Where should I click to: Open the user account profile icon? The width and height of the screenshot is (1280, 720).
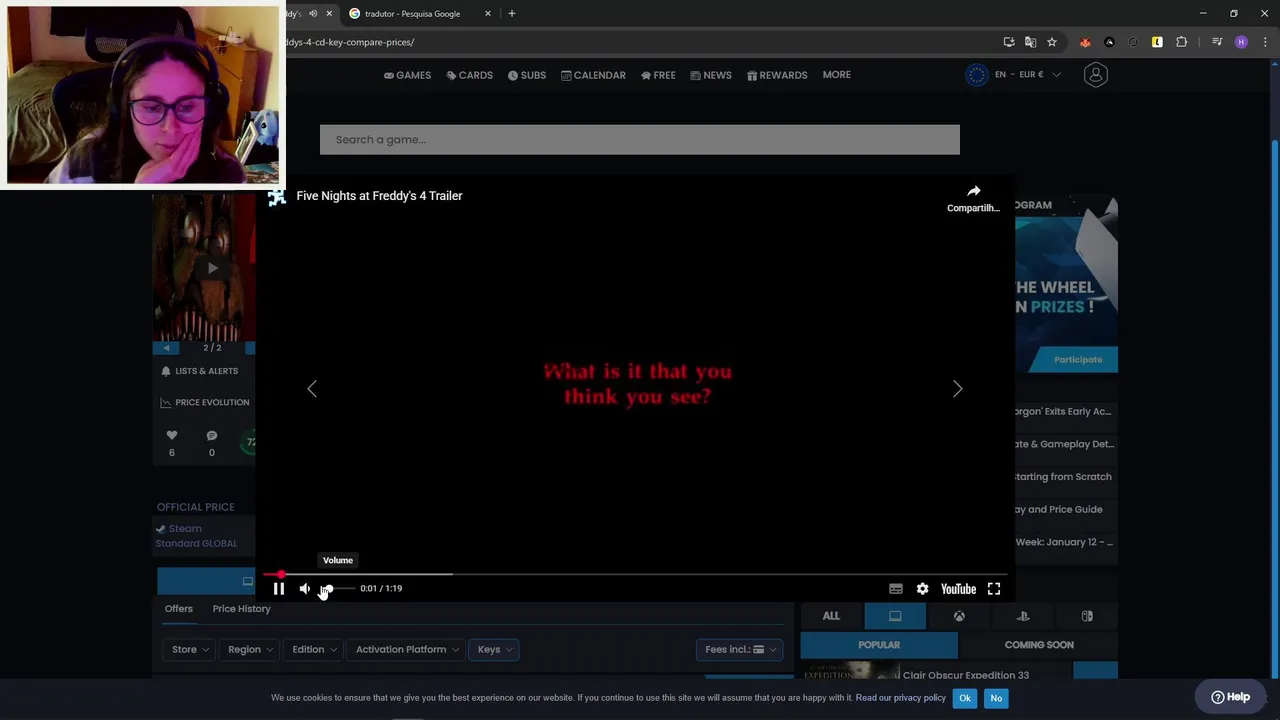[x=1096, y=75]
